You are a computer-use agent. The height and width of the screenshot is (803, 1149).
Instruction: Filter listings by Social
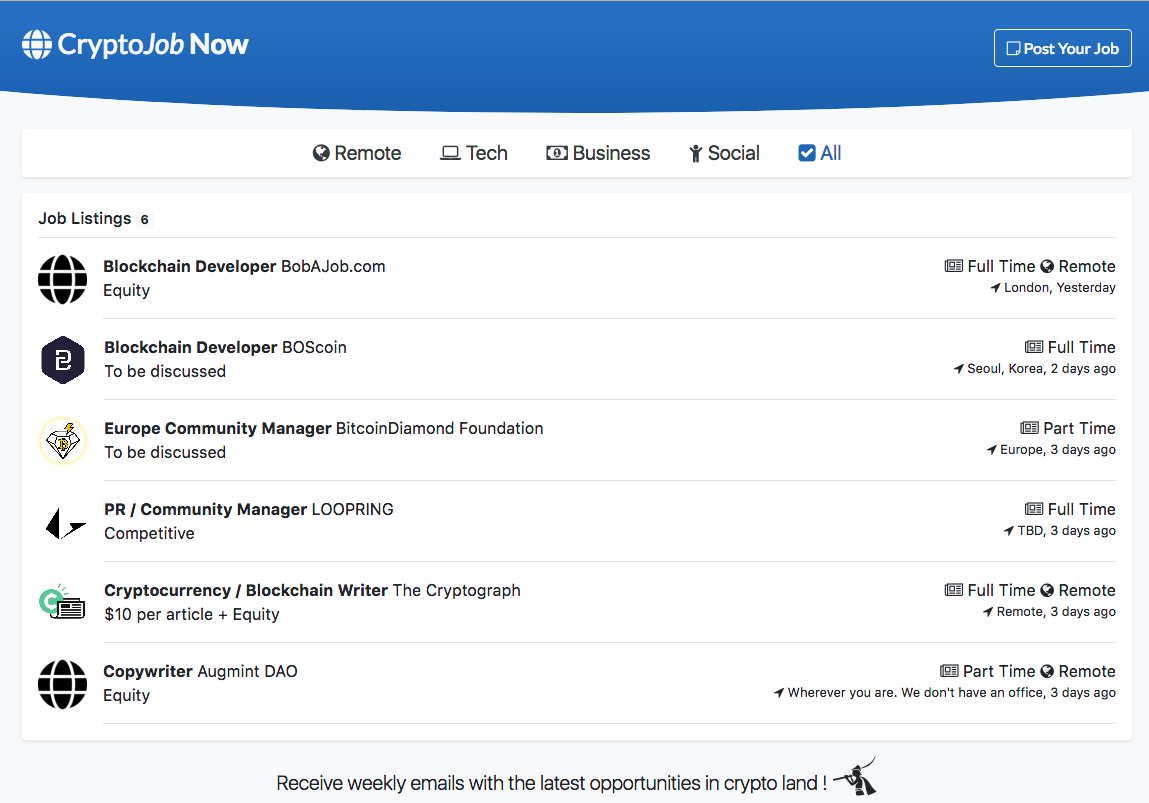click(724, 153)
